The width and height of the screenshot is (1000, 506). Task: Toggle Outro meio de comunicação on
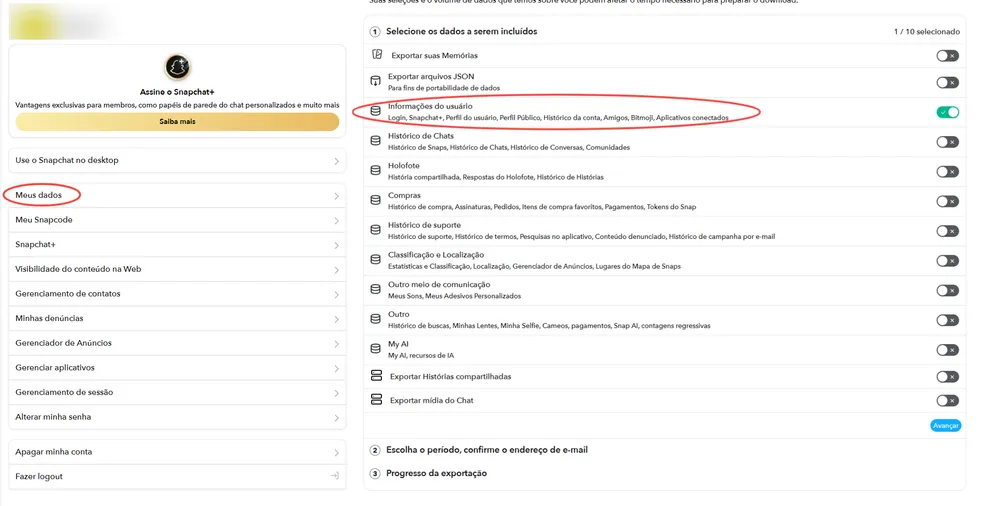point(947,290)
